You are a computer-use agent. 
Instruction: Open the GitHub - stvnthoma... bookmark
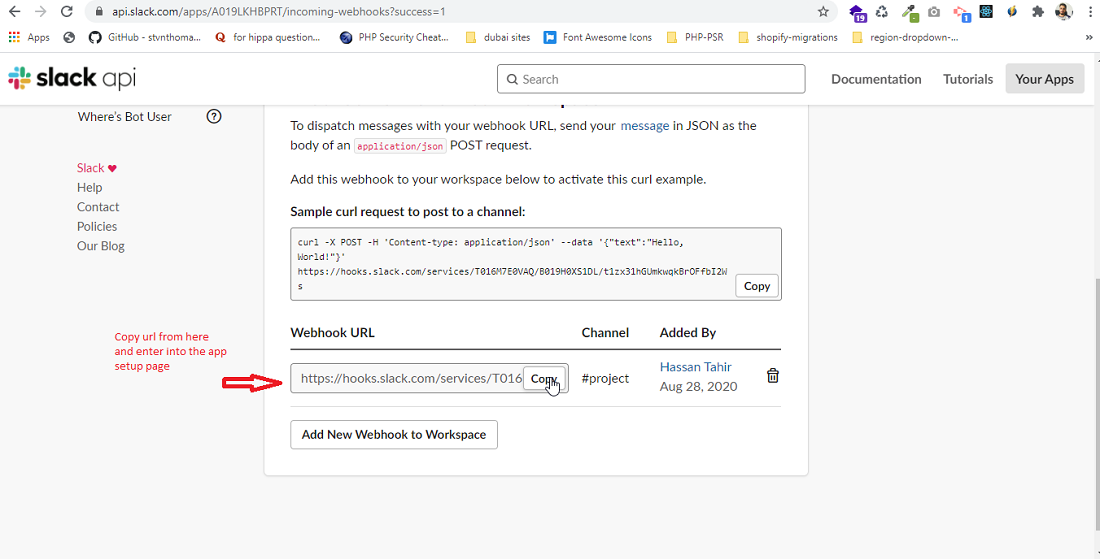pos(145,37)
